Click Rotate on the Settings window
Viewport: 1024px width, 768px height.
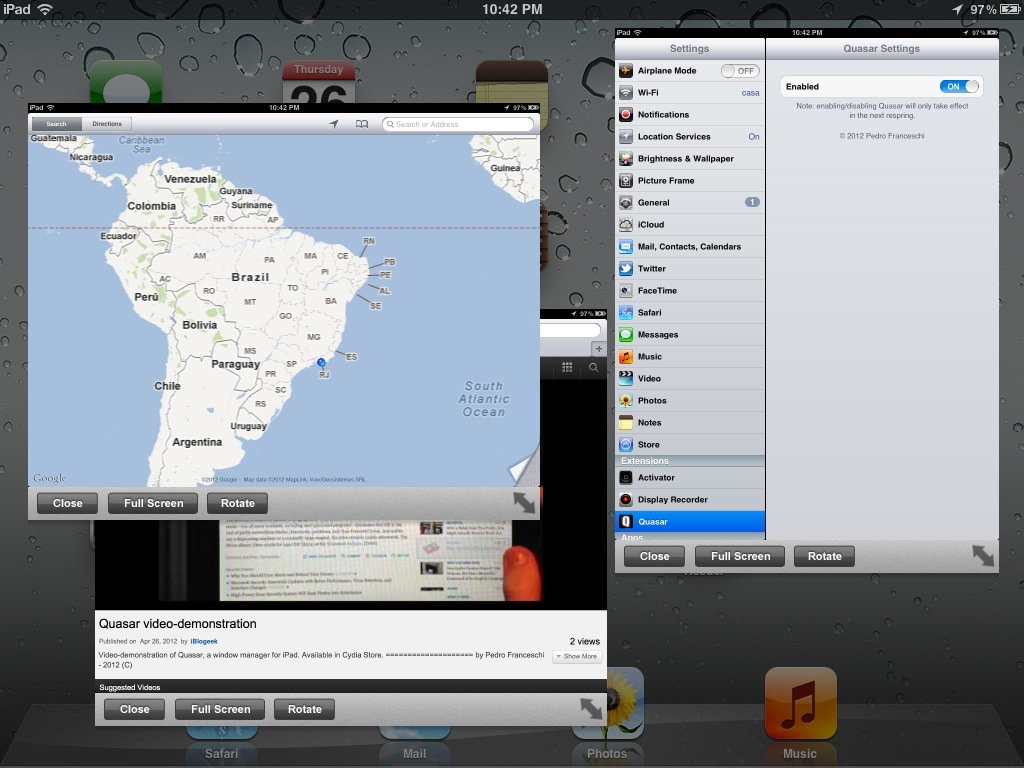click(824, 556)
